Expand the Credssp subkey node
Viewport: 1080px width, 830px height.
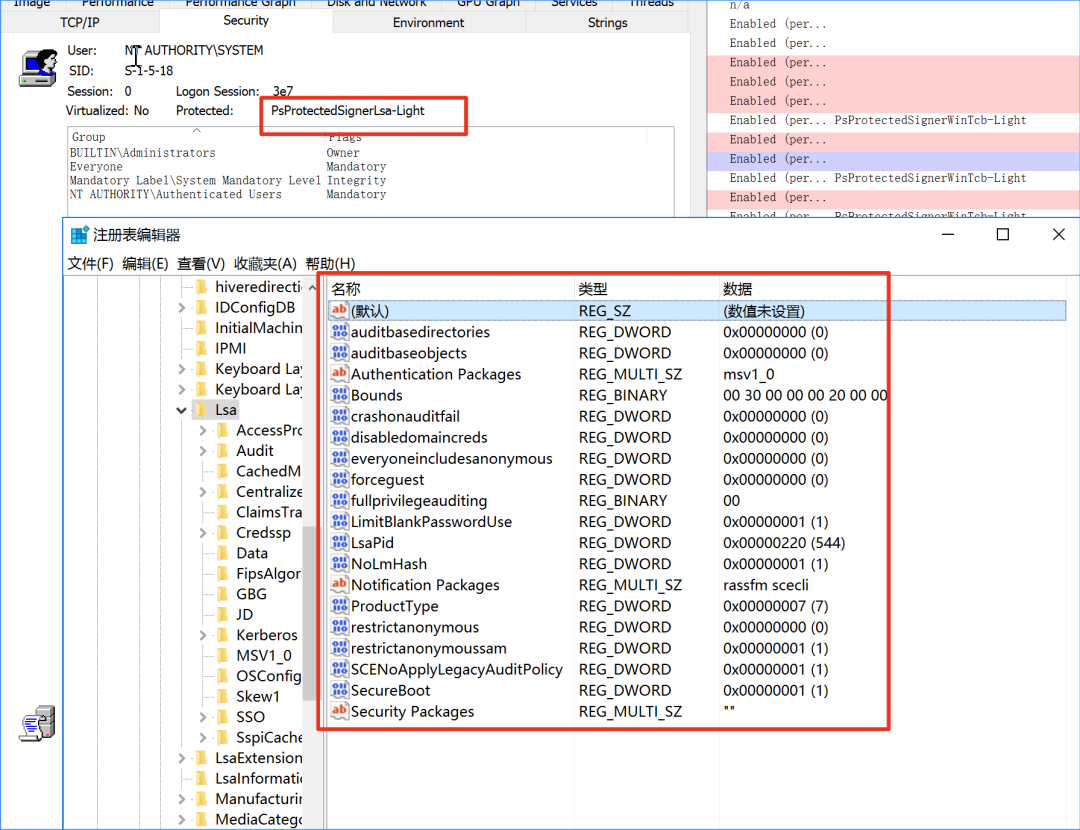point(203,533)
